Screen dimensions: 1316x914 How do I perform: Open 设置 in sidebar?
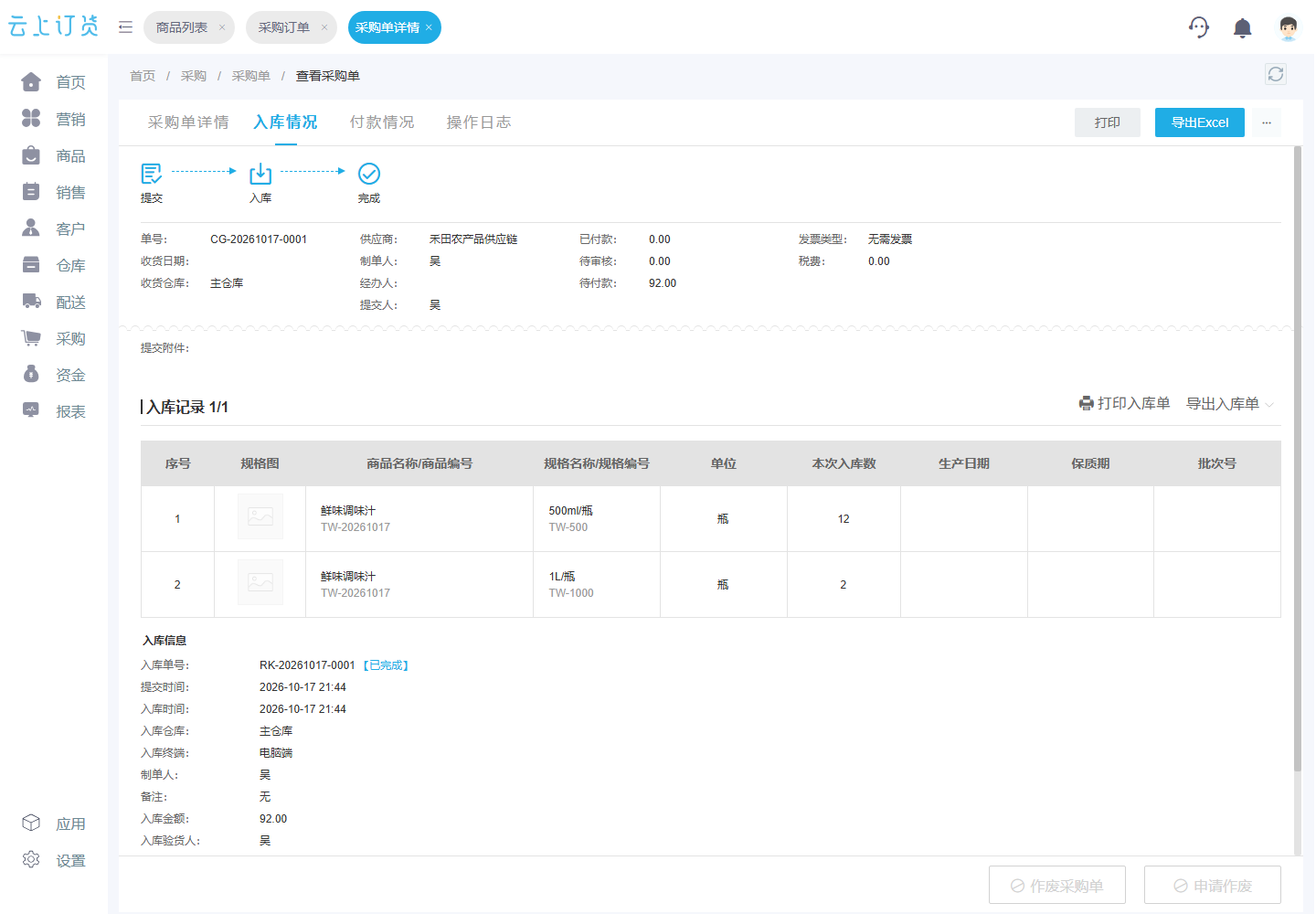(x=54, y=860)
